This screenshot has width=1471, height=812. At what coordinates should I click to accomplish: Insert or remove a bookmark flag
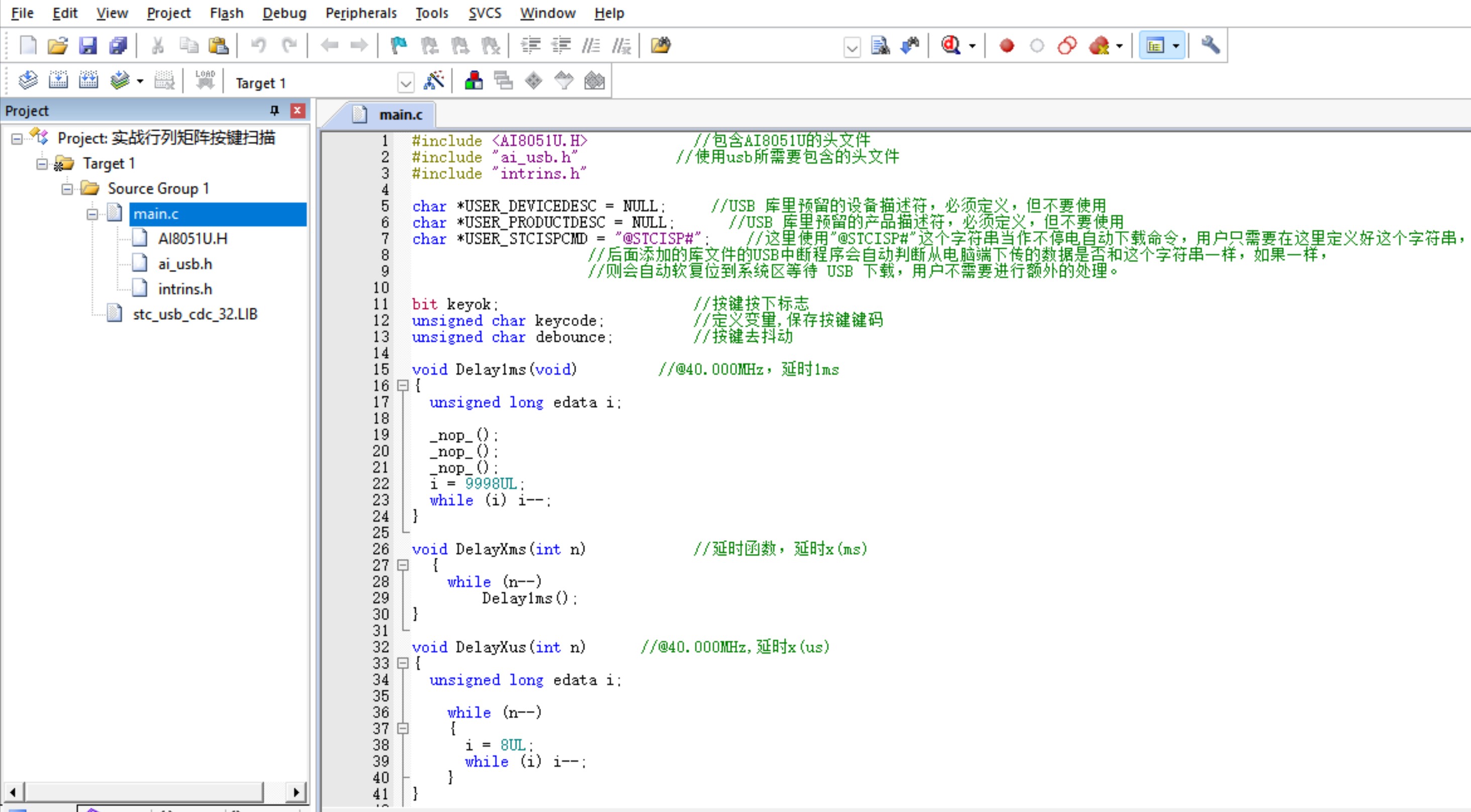[399, 45]
